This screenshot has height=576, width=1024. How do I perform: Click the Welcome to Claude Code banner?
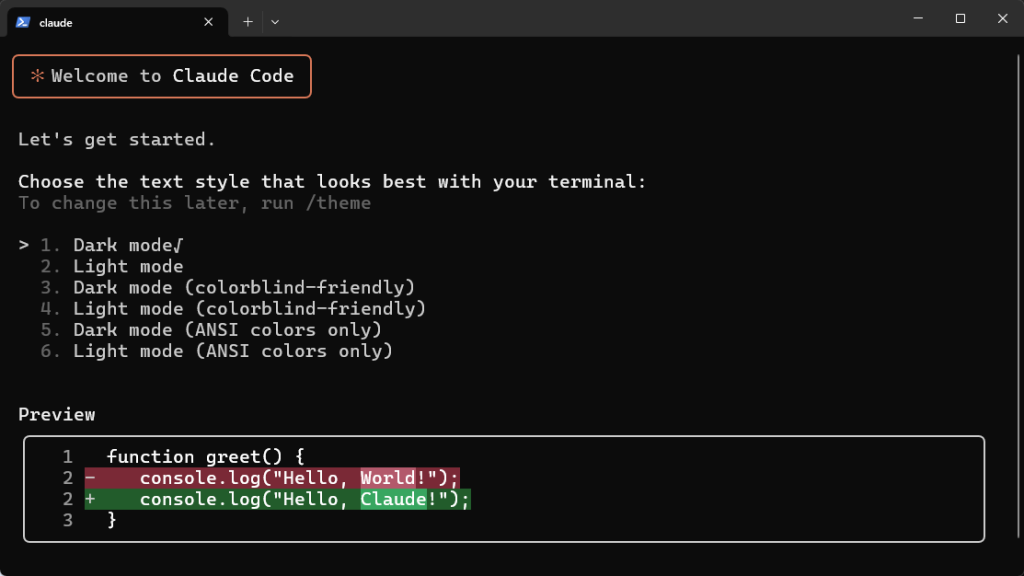[162, 76]
